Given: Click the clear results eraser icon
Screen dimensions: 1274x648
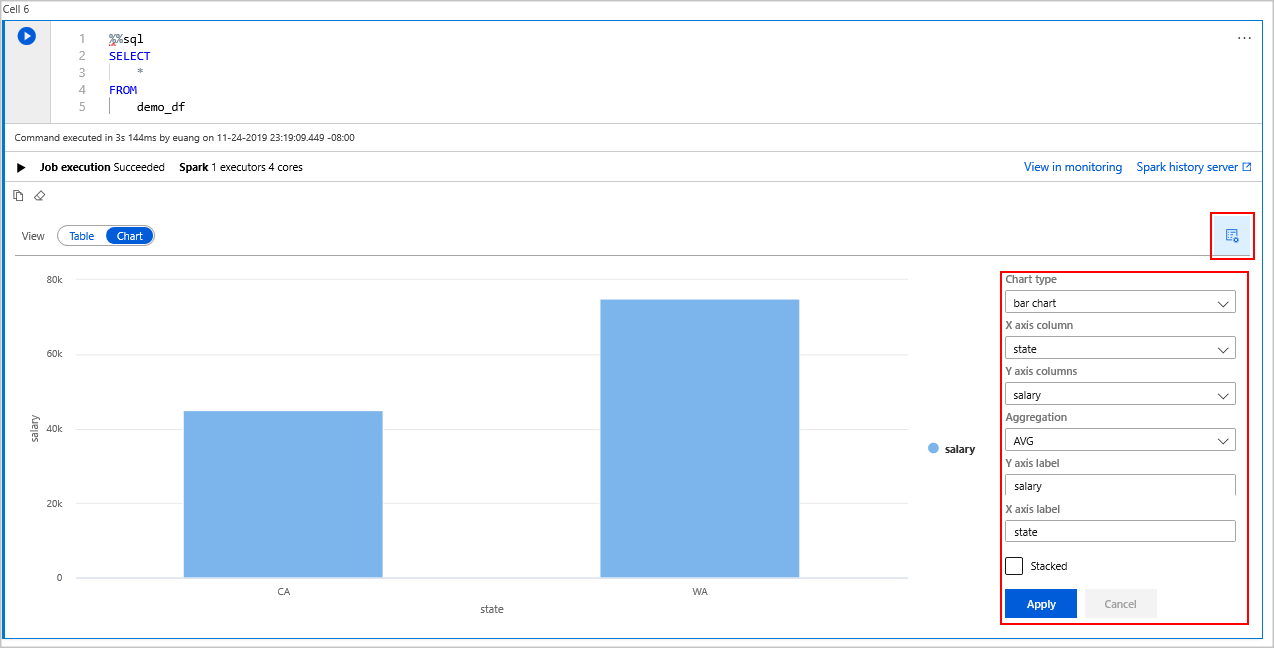Looking at the screenshot, I should point(39,195).
